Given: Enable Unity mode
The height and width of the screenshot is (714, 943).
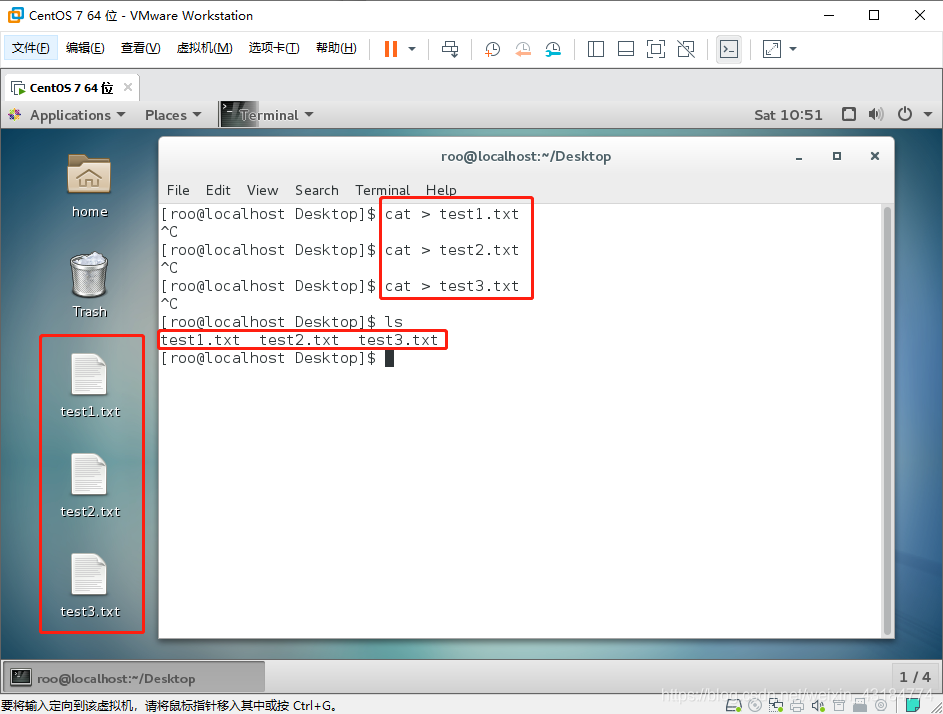Looking at the screenshot, I should (685, 48).
